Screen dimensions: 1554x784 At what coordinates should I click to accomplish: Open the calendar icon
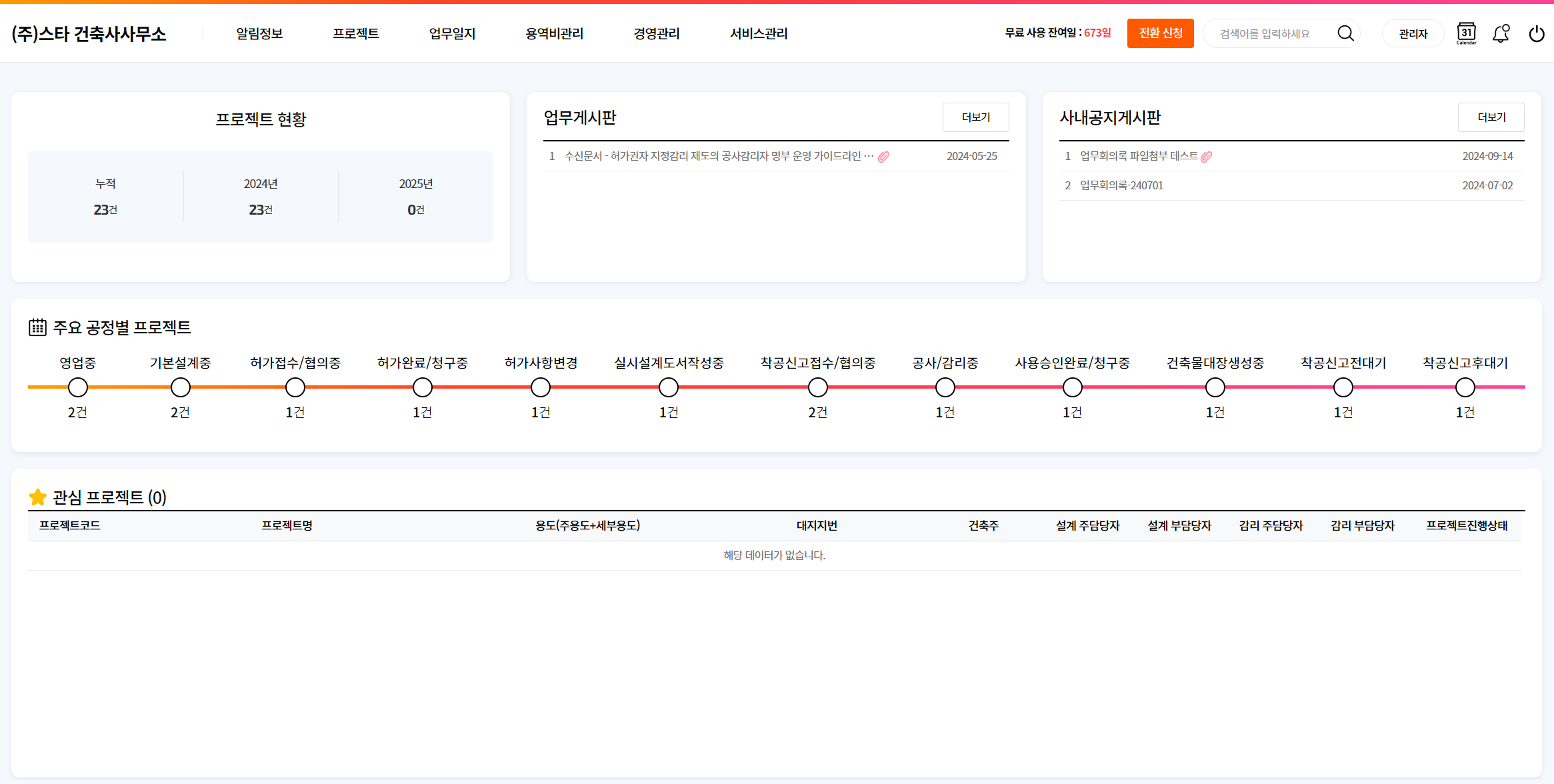[x=1466, y=33]
